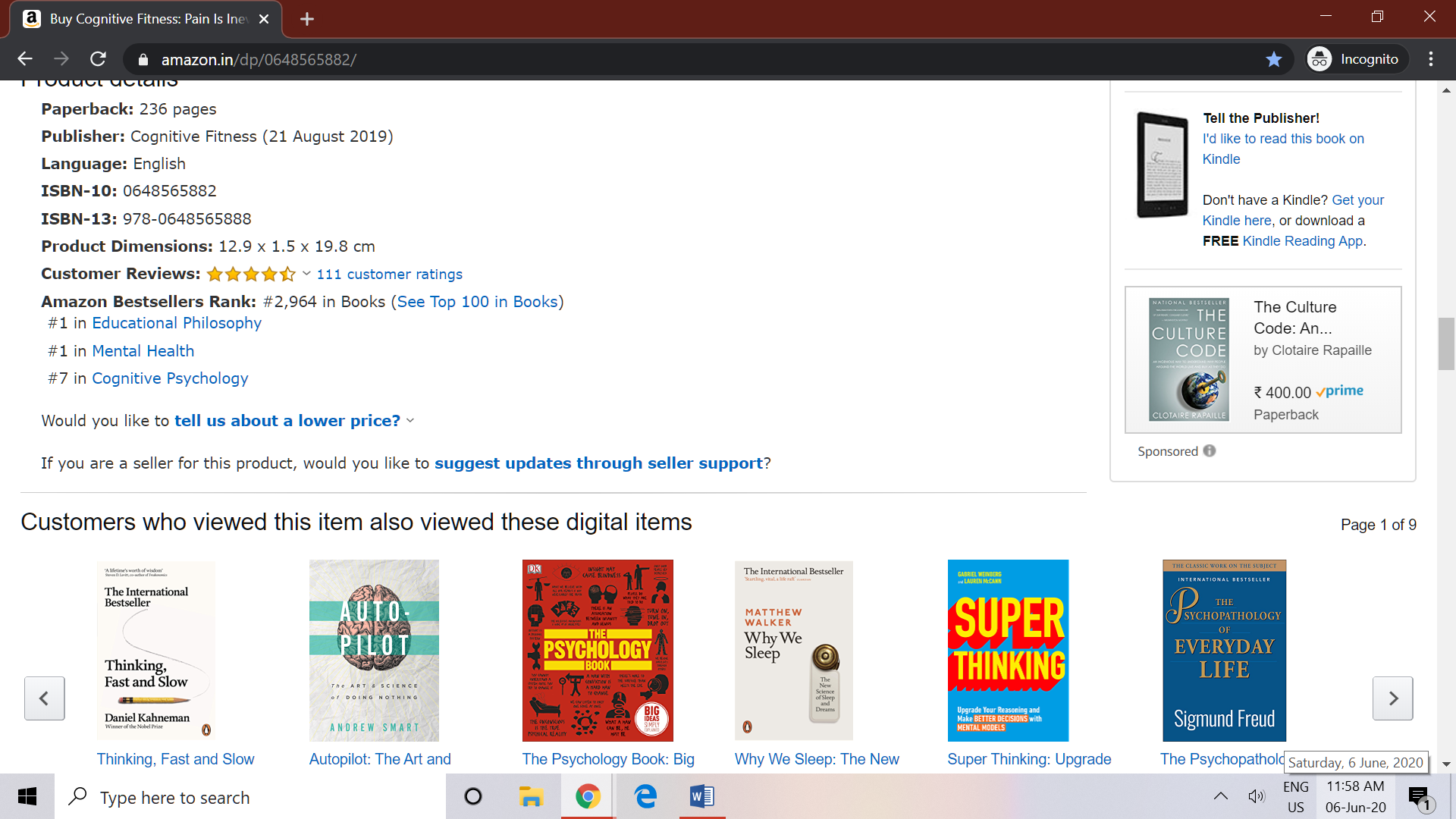
Task: Open Mental Health category link
Action: [x=143, y=351]
